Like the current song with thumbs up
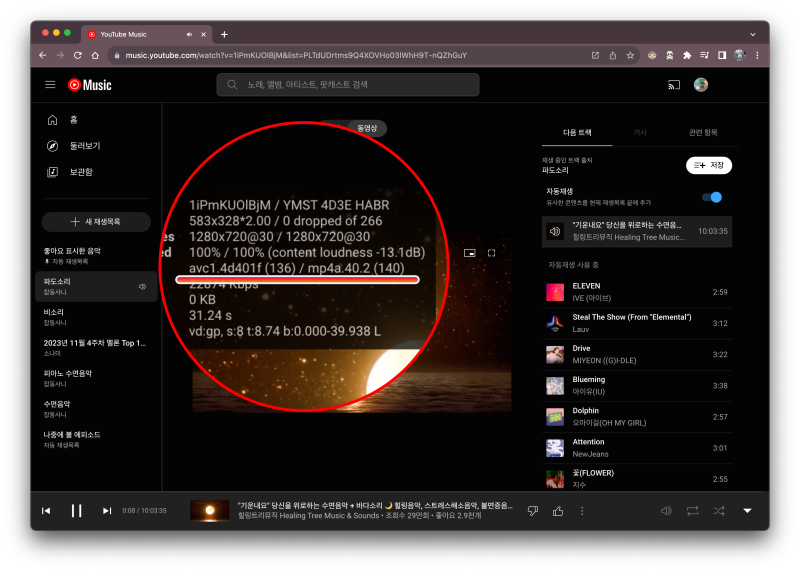The height and width of the screenshot is (571, 800). point(558,511)
